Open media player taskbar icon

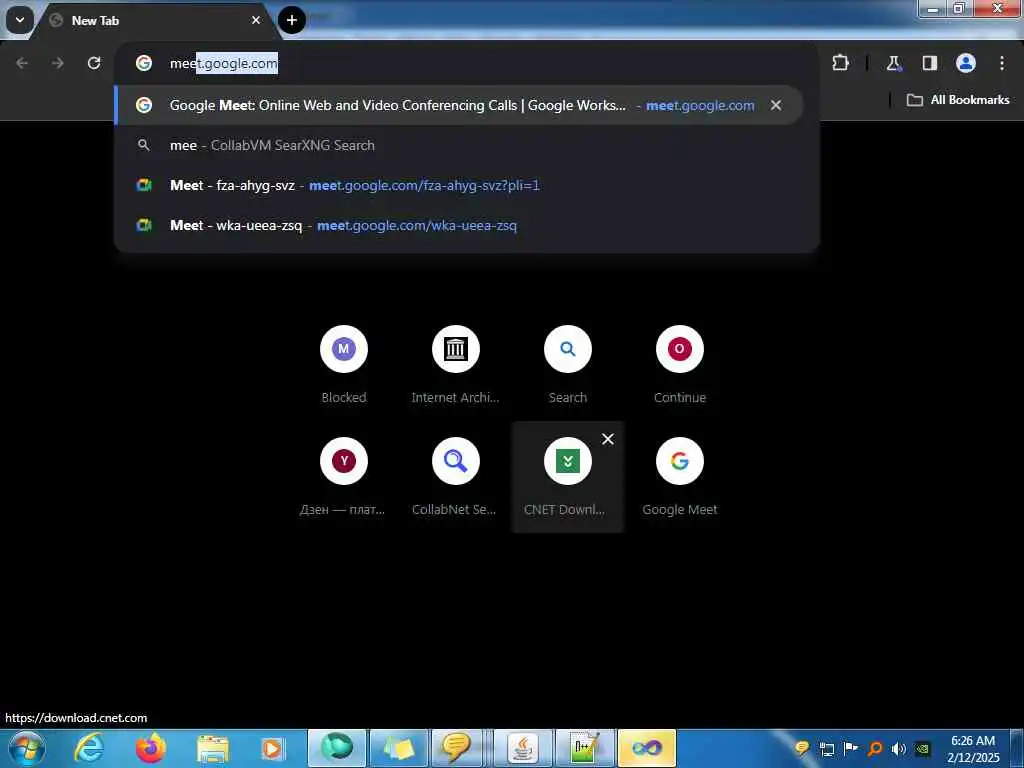click(x=273, y=748)
